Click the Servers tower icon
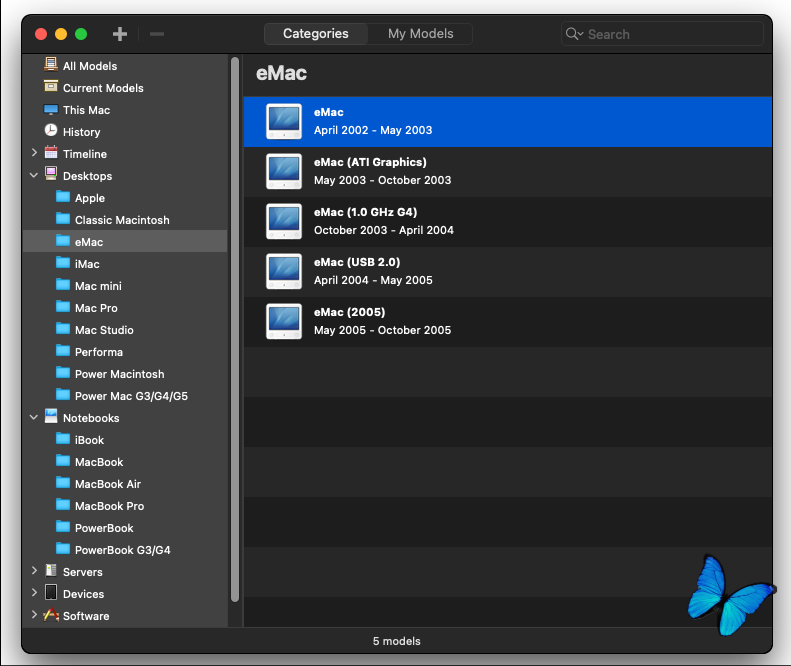Screen dimensions: 791x666 pos(51,570)
